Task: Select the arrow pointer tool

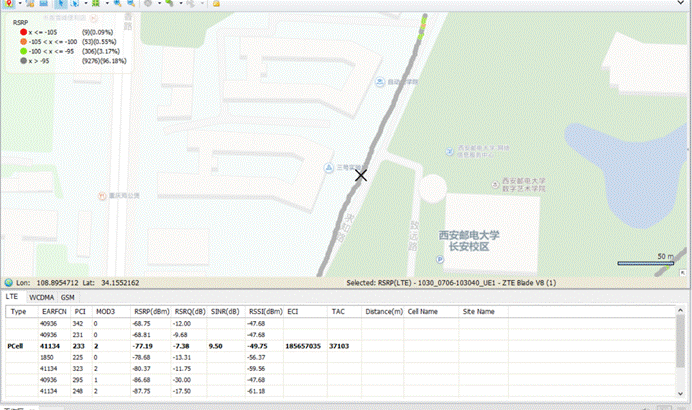Action: [59, 4]
